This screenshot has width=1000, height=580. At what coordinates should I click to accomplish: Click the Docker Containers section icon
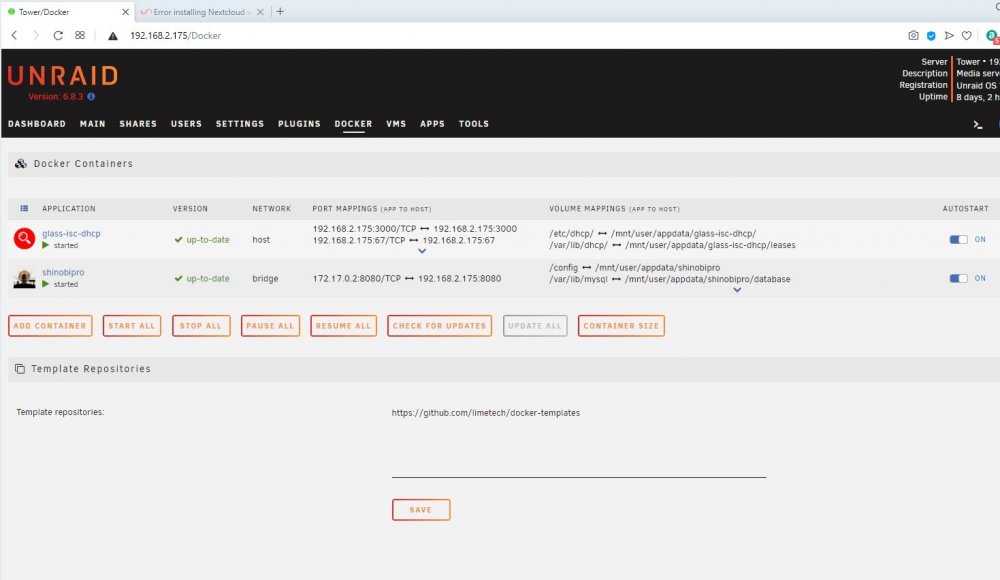21,164
